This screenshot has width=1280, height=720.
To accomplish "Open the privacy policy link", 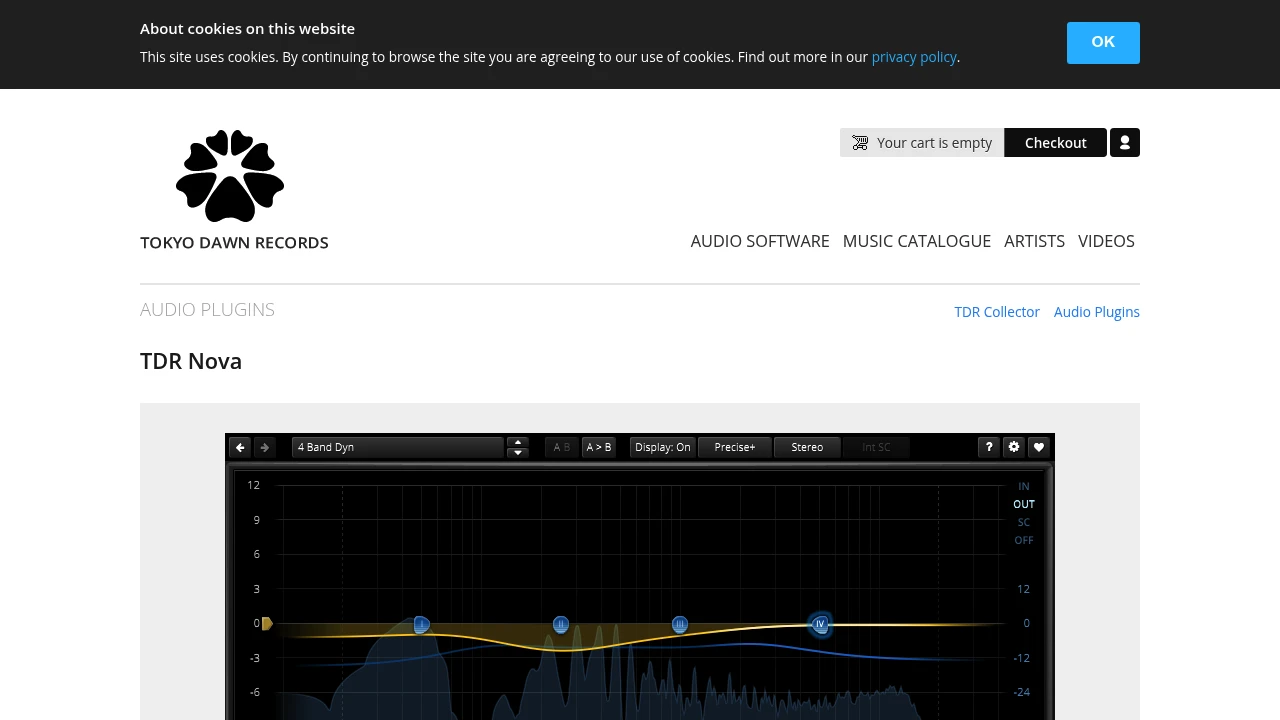I will (914, 57).
